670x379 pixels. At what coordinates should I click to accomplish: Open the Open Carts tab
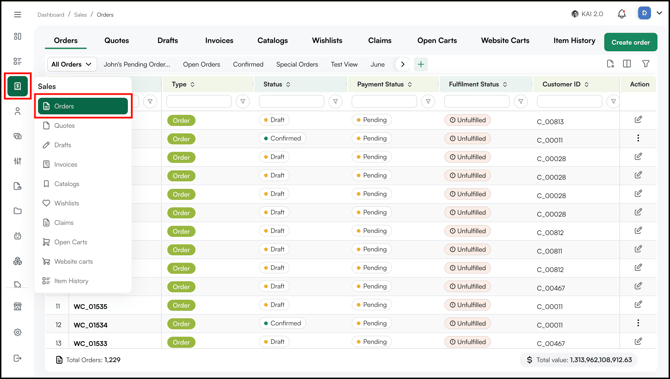(x=437, y=41)
